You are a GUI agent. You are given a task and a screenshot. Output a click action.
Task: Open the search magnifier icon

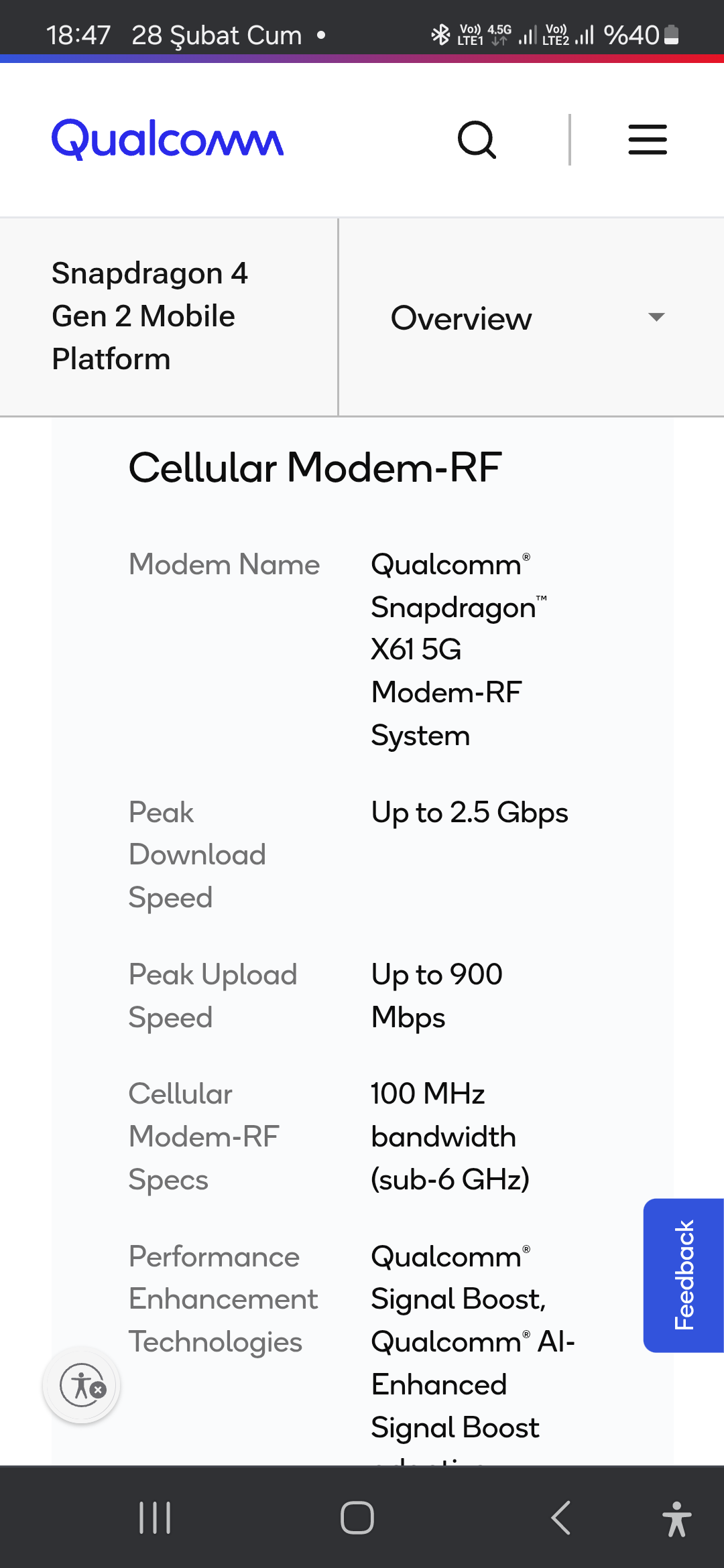(x=477, y=140)
